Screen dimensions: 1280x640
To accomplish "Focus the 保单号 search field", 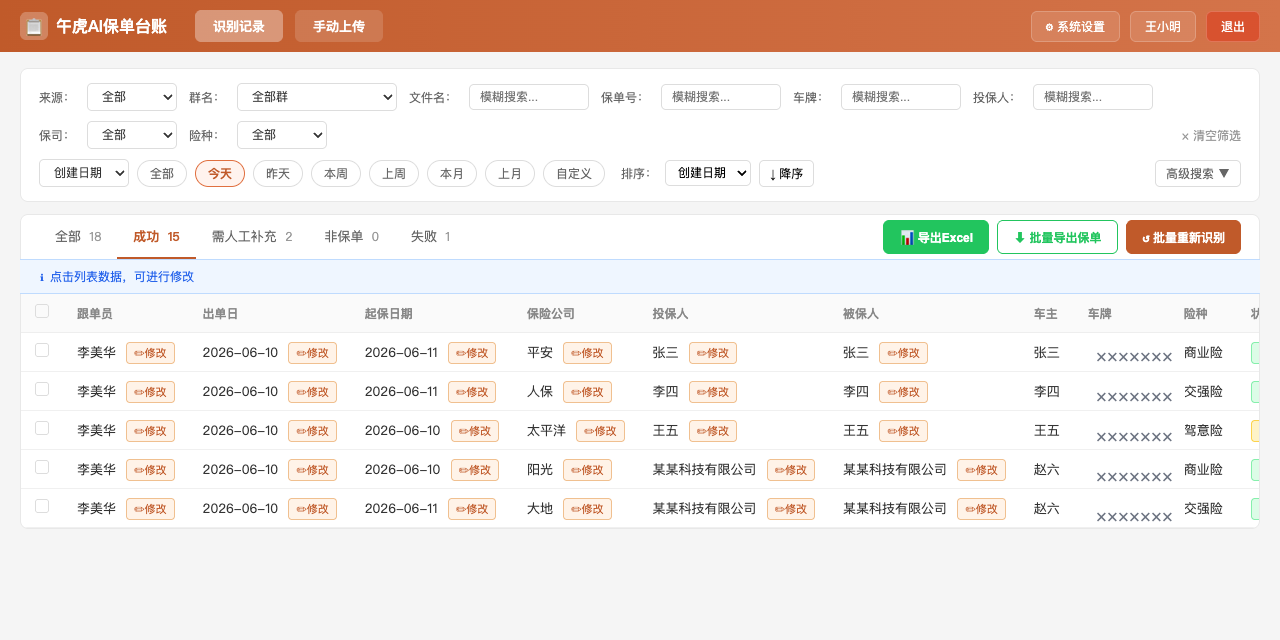I will click(721, 97).
